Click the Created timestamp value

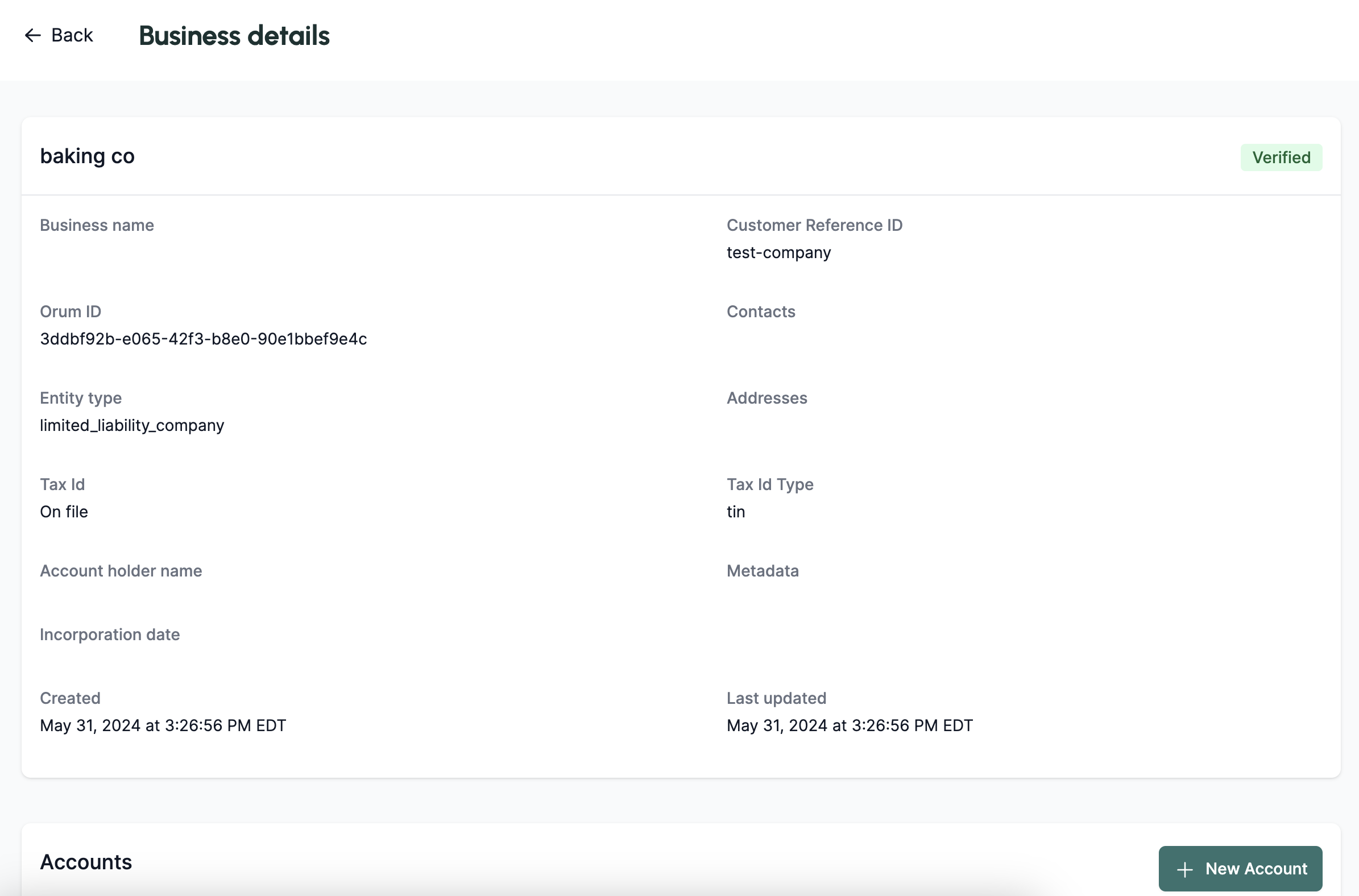point(162,725)
